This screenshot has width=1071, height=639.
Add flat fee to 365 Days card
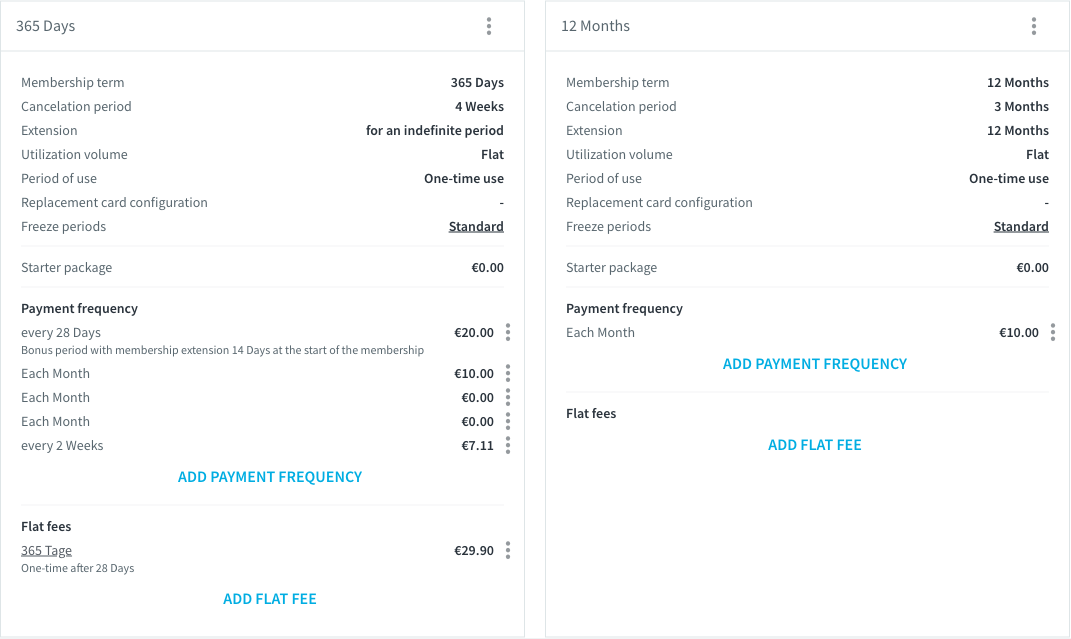(270, 599)
